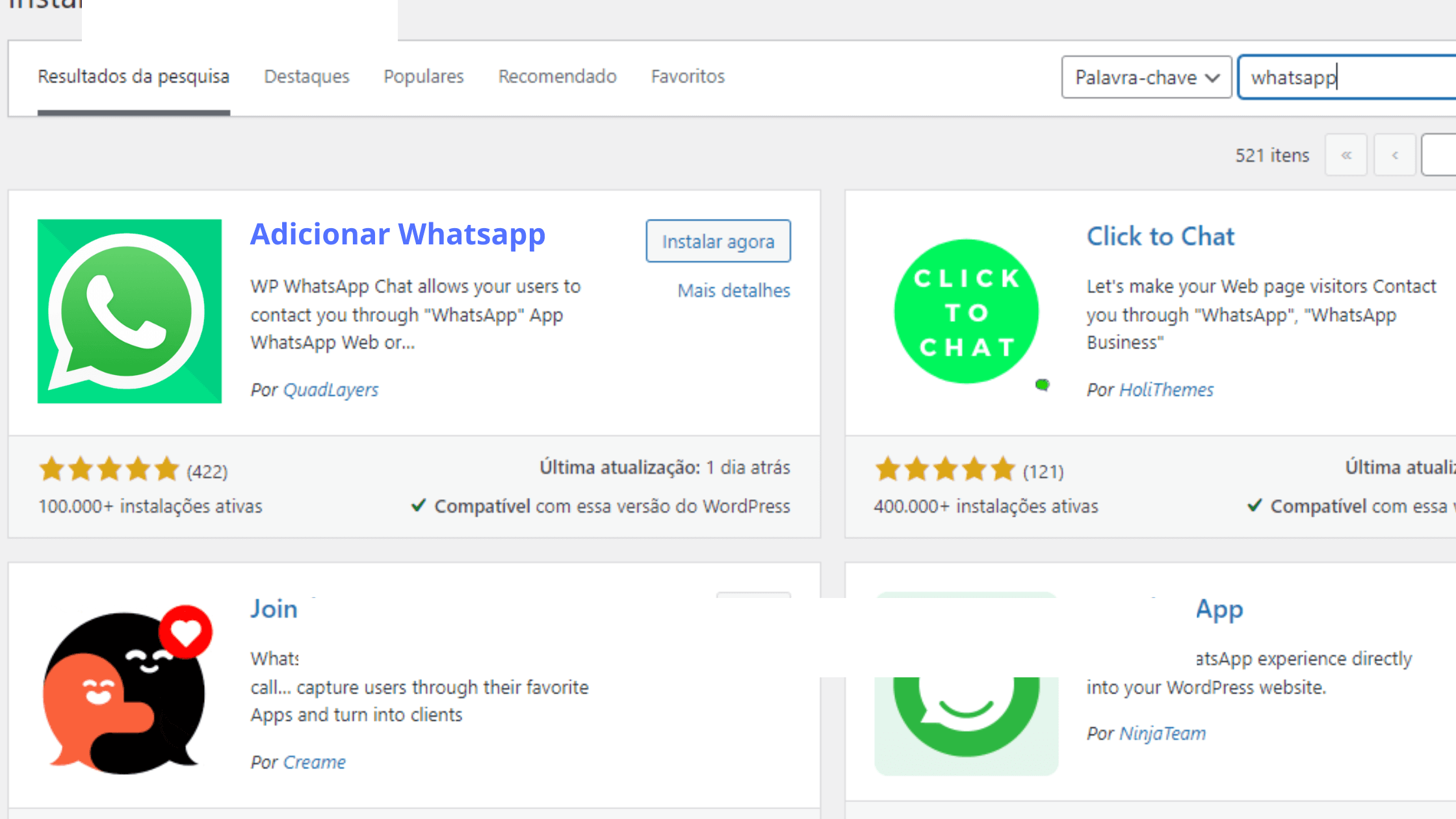The width and height of the screenshot is (1456, 819).
Task: Open the HoliThemes author link
Action: (1166, 389)
